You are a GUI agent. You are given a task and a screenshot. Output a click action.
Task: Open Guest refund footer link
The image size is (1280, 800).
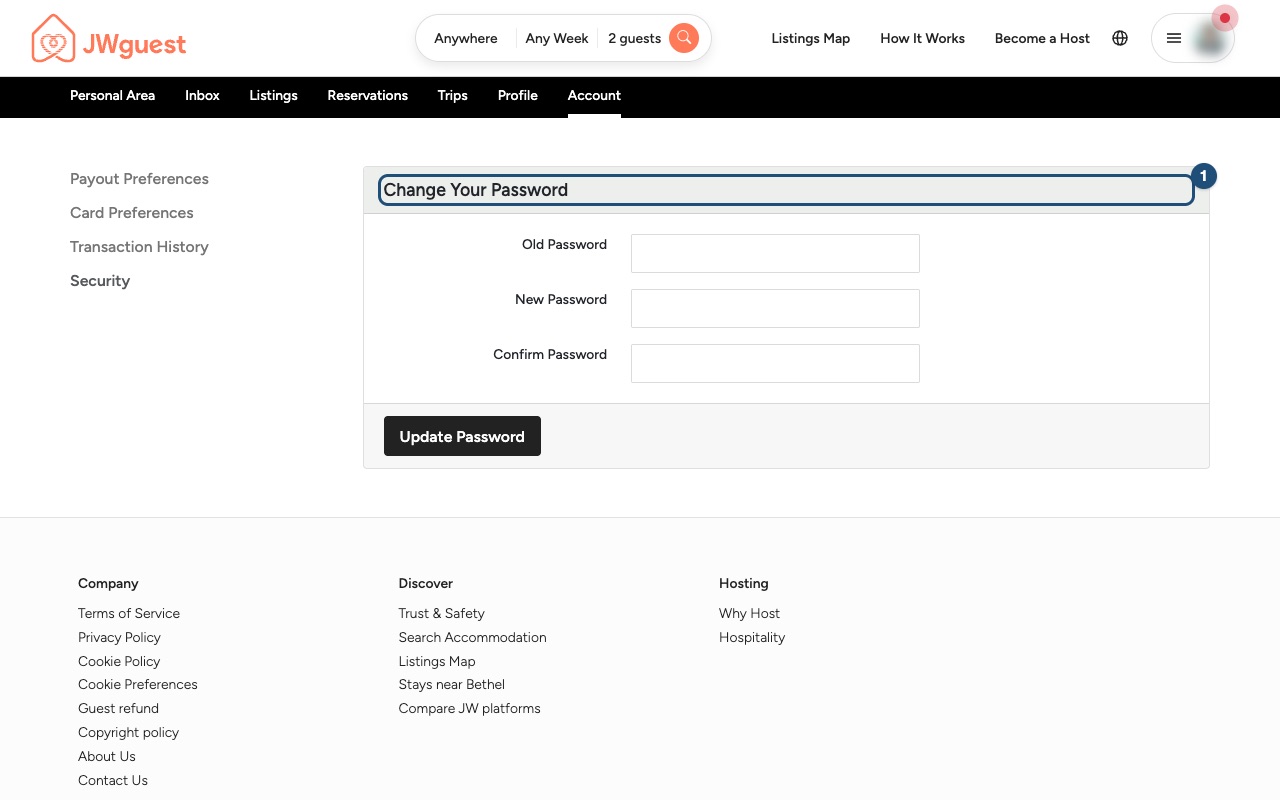[118, 708]
